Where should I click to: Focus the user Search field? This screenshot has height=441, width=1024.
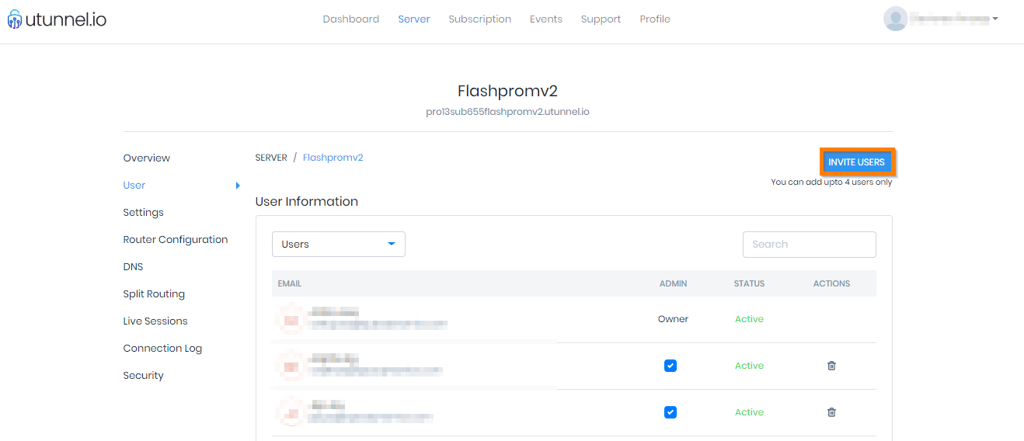point(809,244)
